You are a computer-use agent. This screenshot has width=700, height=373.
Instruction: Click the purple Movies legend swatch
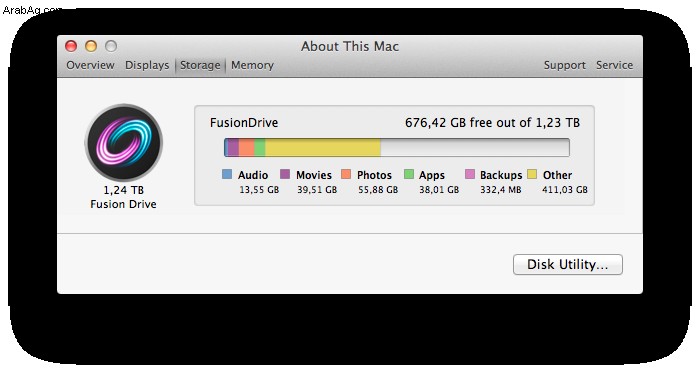click(285, 174)
